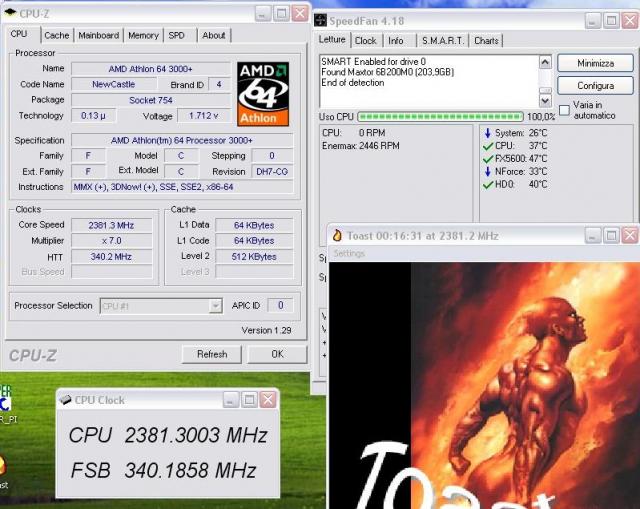Viewport: 640px width, 509px height.
Task: Switch to the Cache tab in CPU-Z
Action: click(57, 36)
